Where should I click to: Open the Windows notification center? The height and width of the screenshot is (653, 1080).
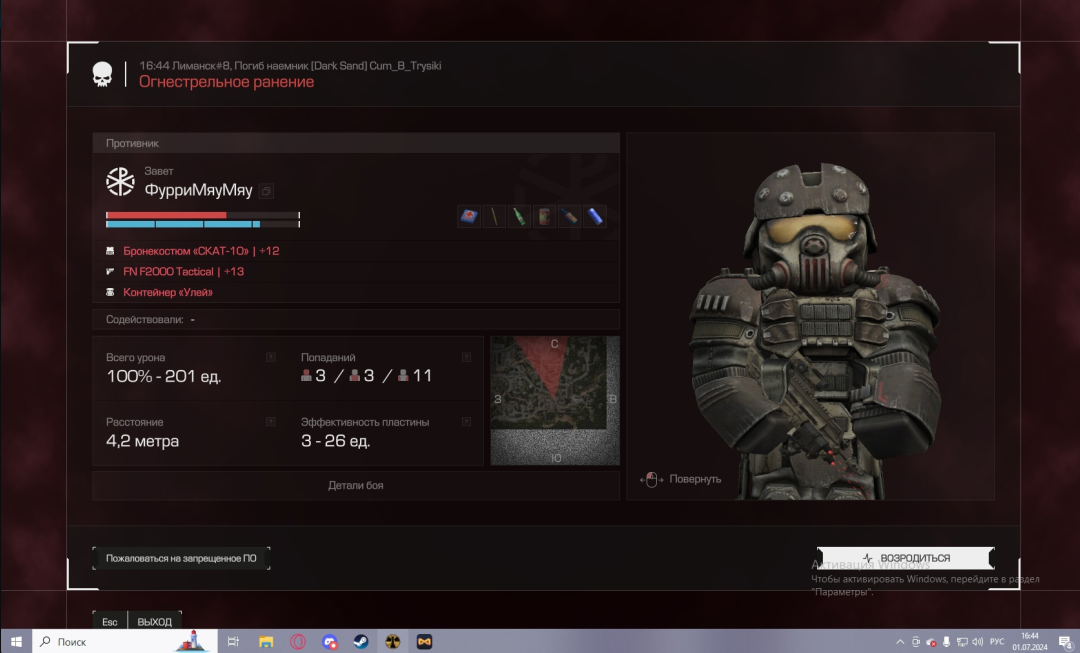coord(1065,642)
